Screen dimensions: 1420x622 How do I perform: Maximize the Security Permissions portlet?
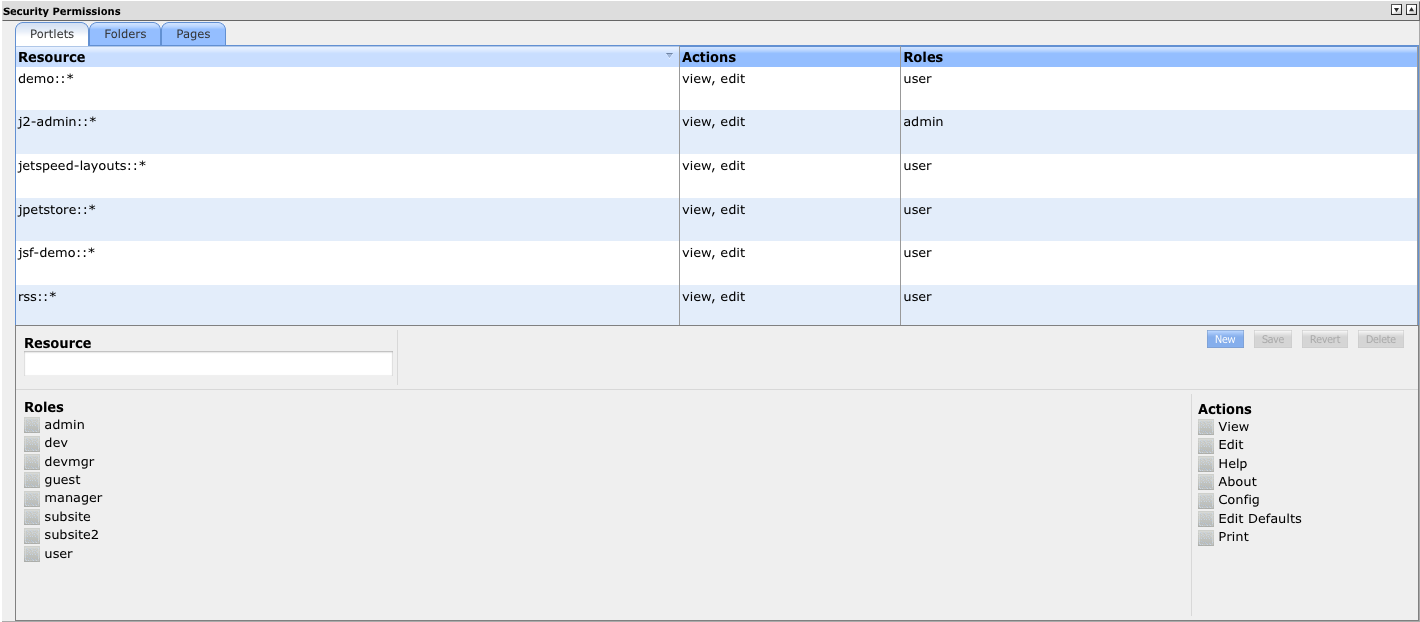coord(1411,10)
